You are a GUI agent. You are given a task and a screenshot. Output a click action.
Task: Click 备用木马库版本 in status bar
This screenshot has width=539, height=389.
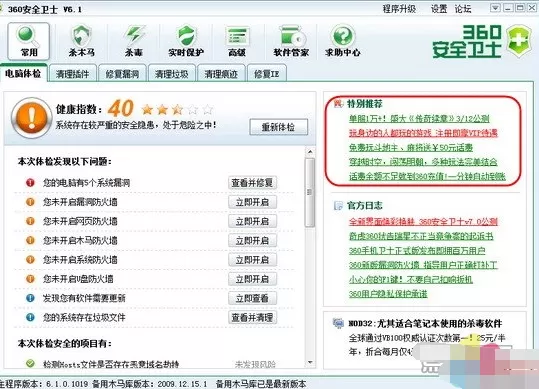coord(150,384)
